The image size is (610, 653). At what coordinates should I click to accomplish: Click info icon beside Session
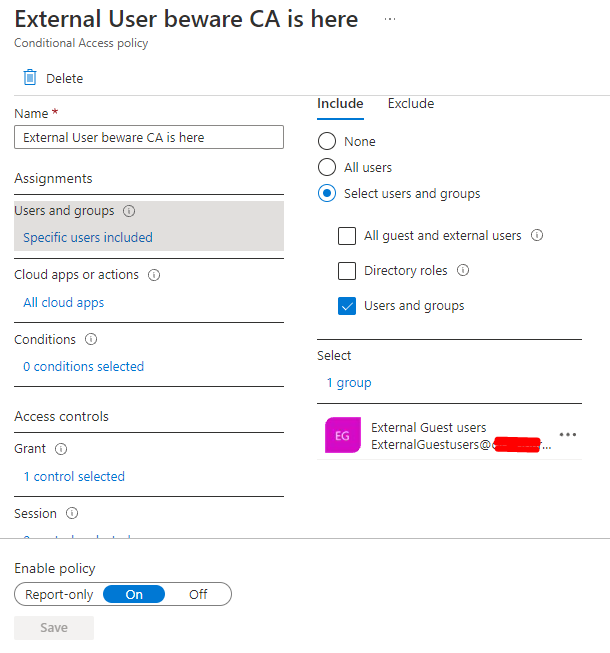pos(72,514)
